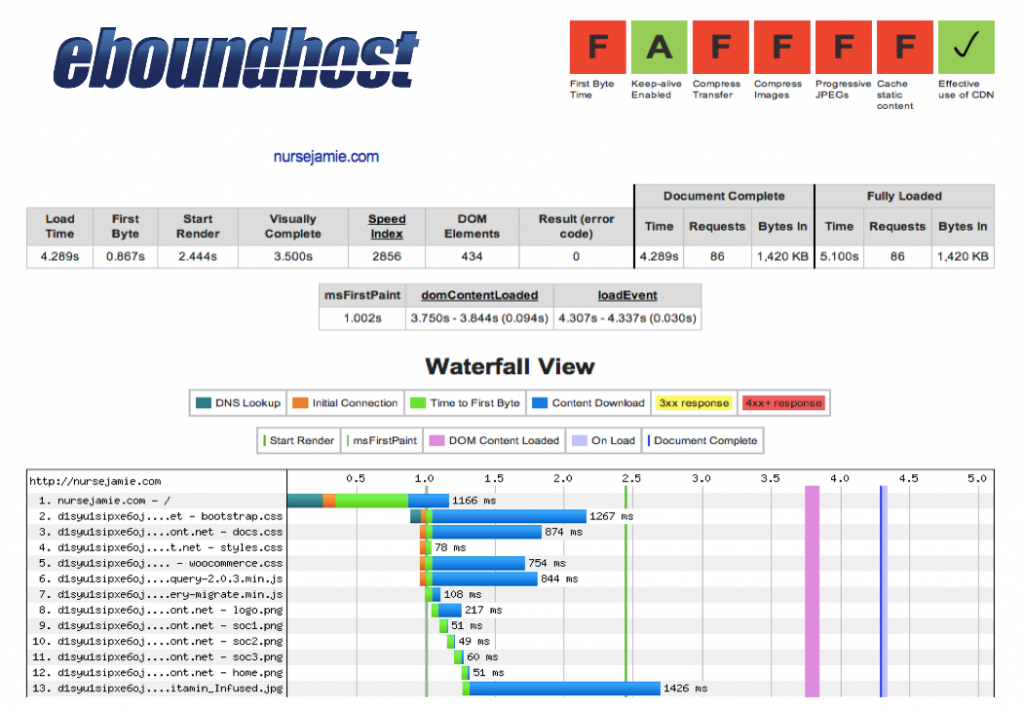Click the Waterfall View heading

[x=510, y=366]
